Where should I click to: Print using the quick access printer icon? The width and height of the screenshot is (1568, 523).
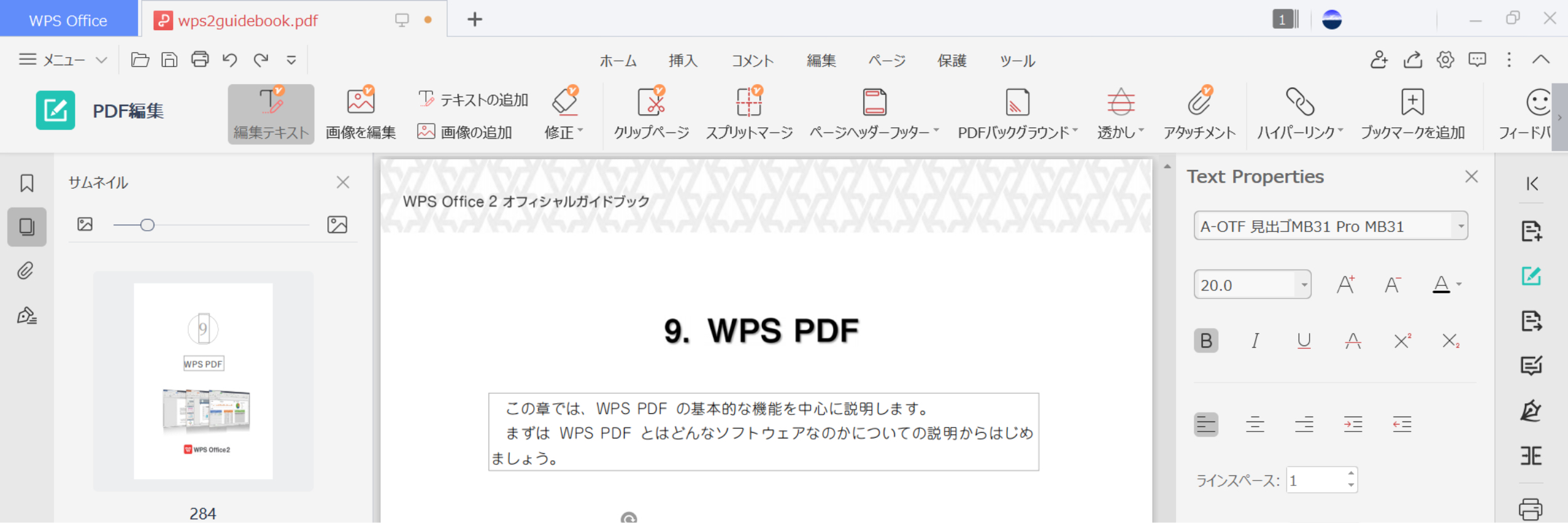[x=200, y=60]
